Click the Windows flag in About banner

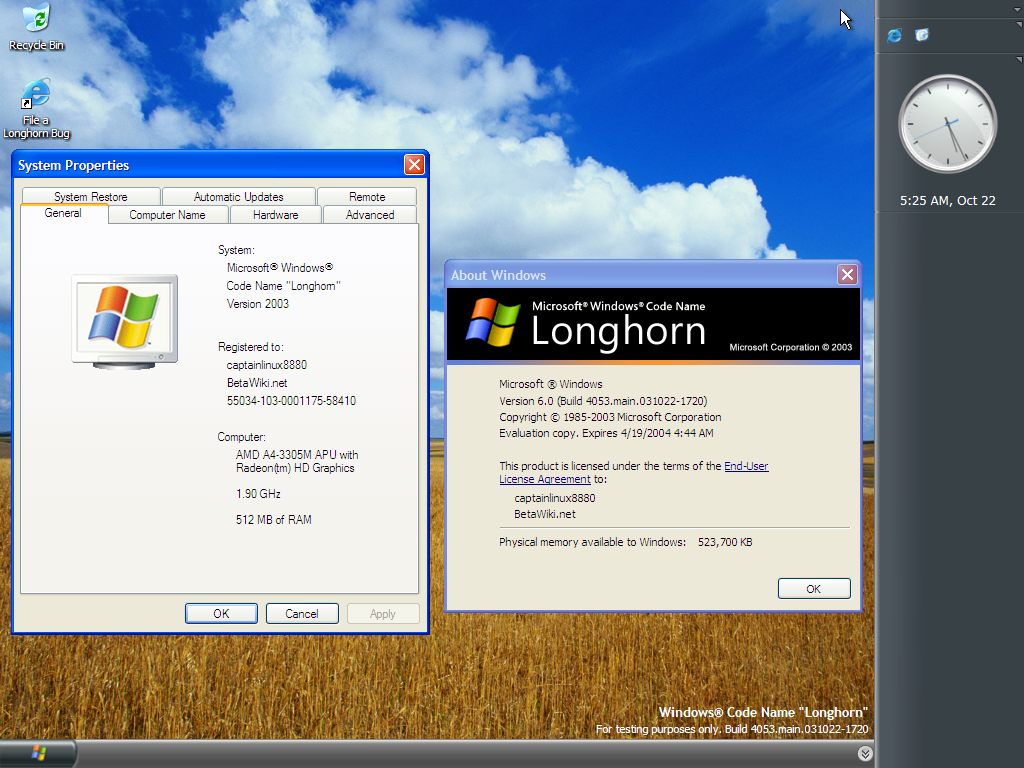pyautogui.click(x=493, y=322)
